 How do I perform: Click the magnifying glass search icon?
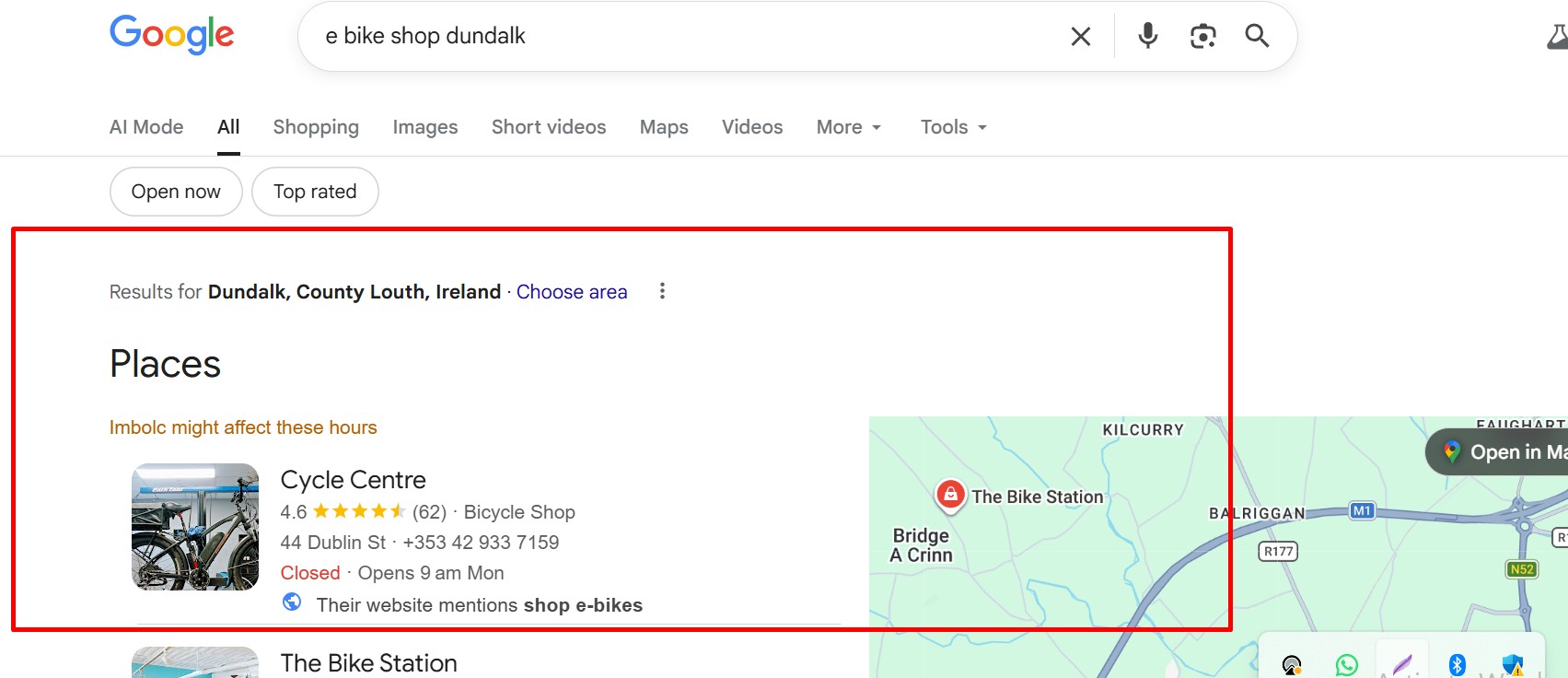point(1257,36)
